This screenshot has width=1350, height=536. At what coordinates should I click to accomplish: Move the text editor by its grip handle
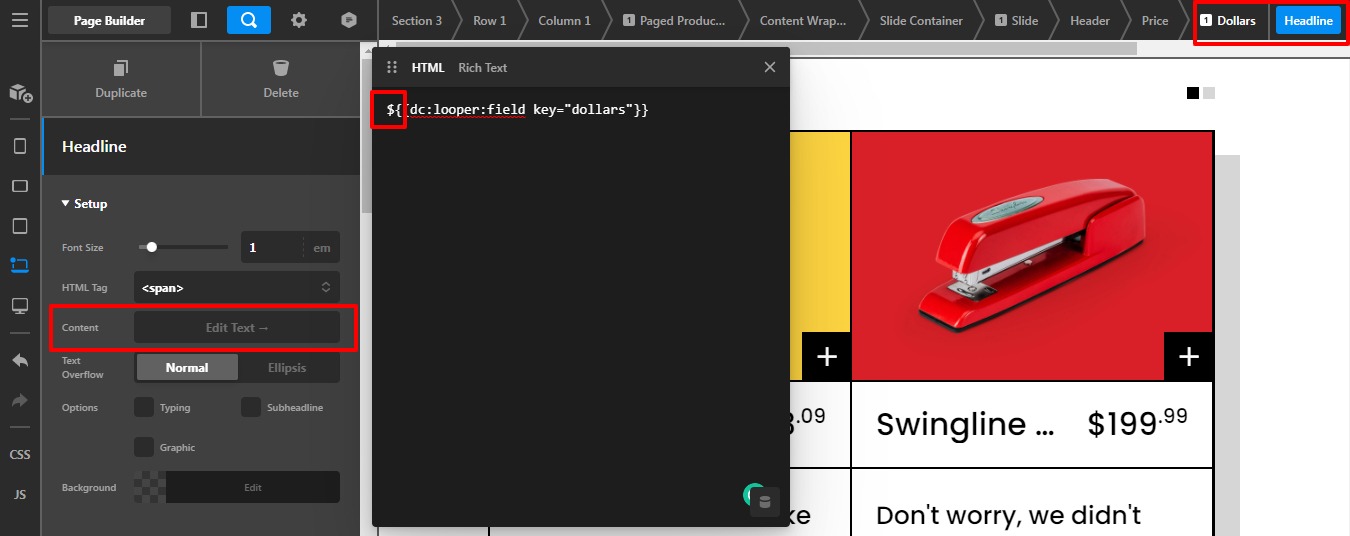[392, 67]
